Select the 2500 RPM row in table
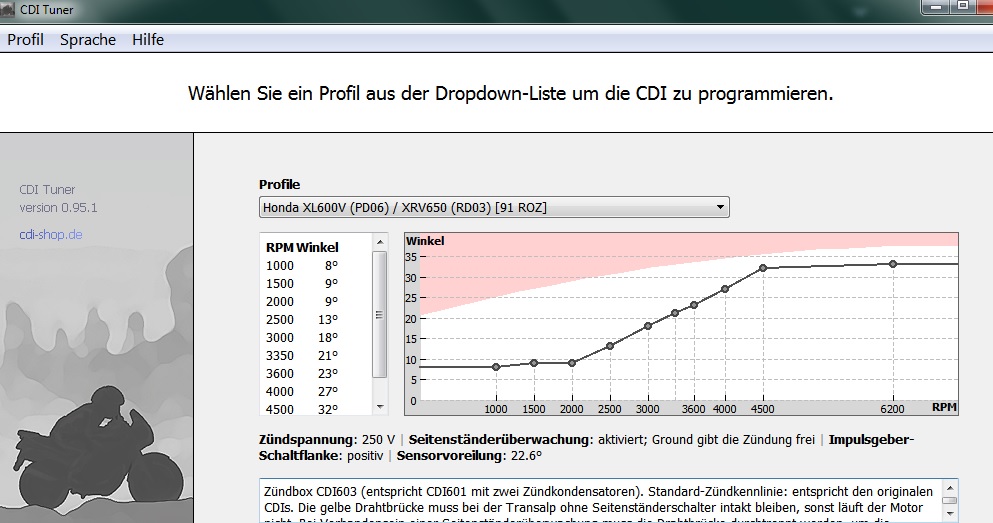 point(302,319)
